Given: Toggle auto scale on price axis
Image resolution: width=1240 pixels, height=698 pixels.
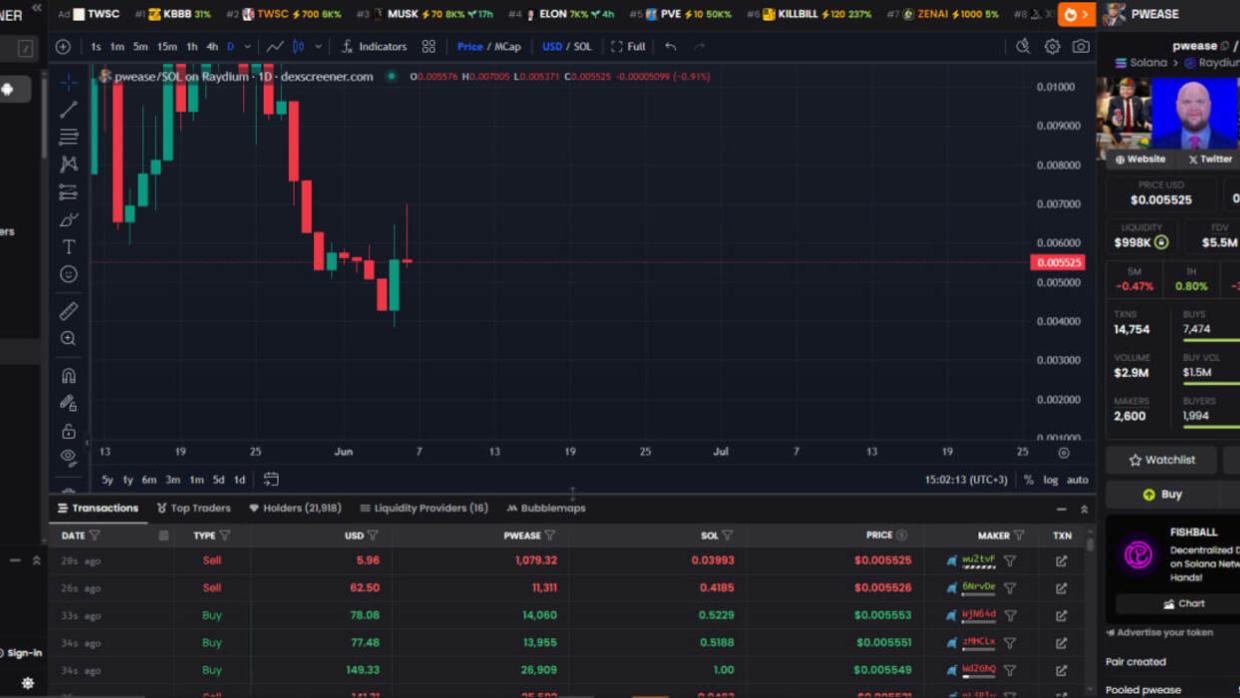Looking at the screenshot, I should pyautogui.click(x=1077, y=480).
